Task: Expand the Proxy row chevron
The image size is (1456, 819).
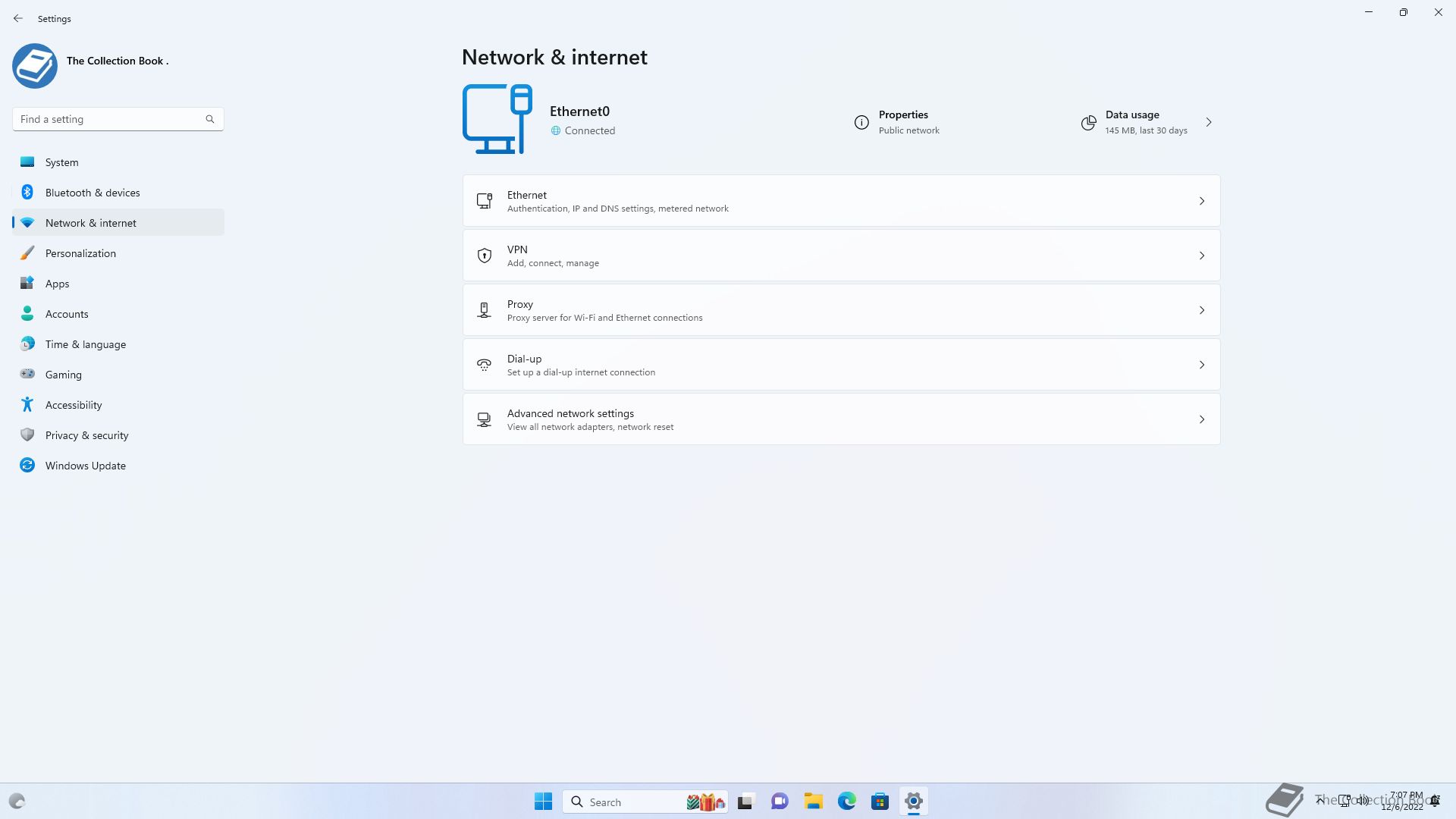Action: [x=1202, y=310]
